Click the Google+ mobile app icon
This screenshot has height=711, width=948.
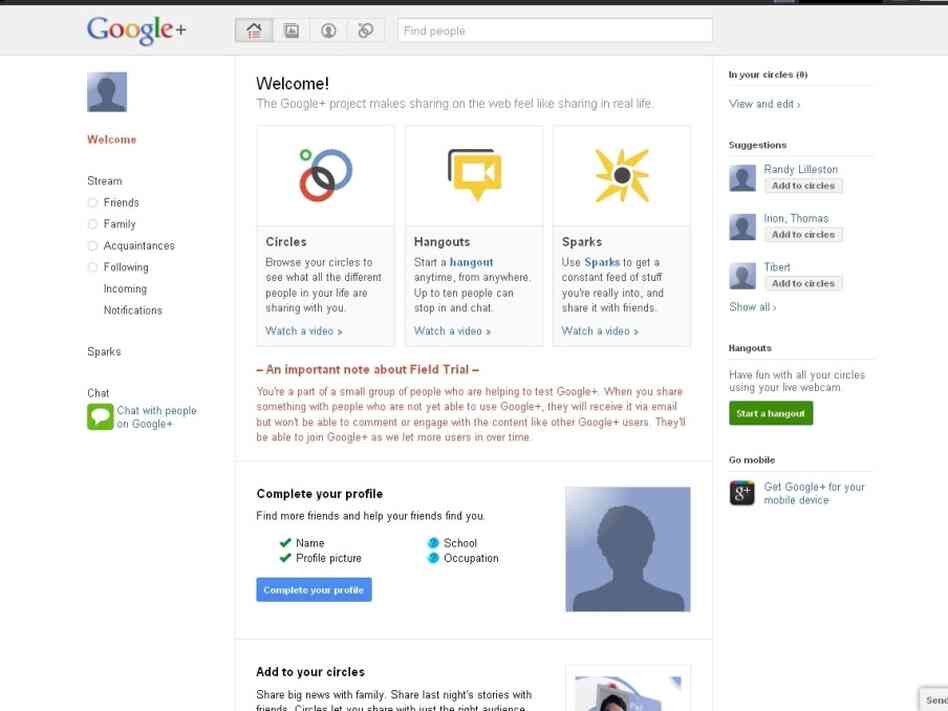click(742, 493)
